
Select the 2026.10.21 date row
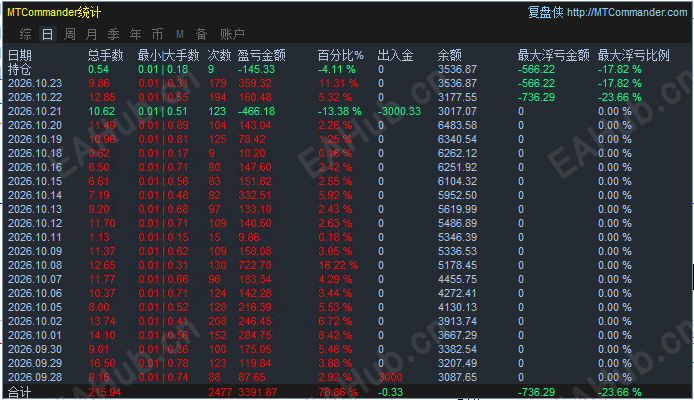click(x=35, y=112)
